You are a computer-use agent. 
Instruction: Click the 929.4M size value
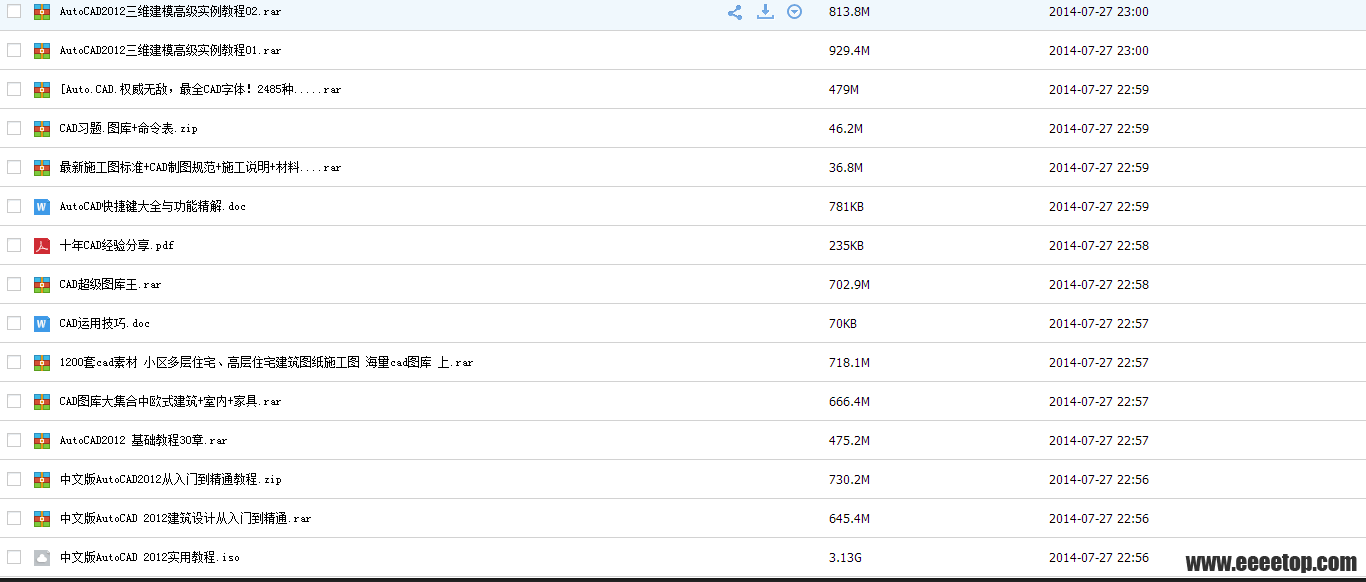coord(849,51)
